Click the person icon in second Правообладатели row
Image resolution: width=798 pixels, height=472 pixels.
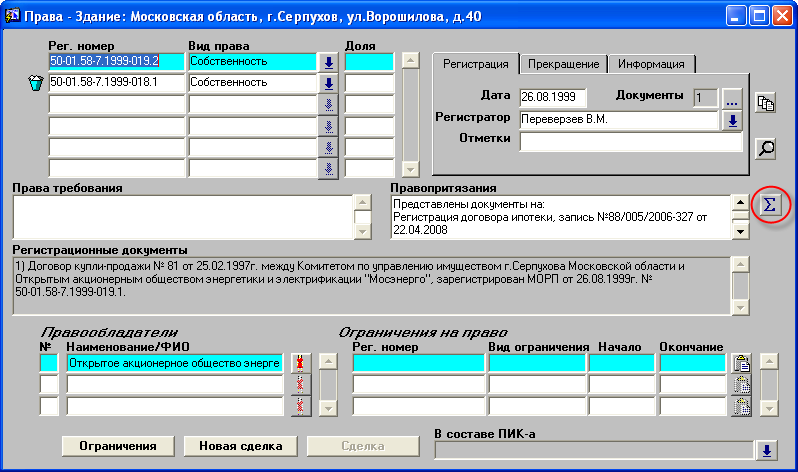click(x=300, y=385)
